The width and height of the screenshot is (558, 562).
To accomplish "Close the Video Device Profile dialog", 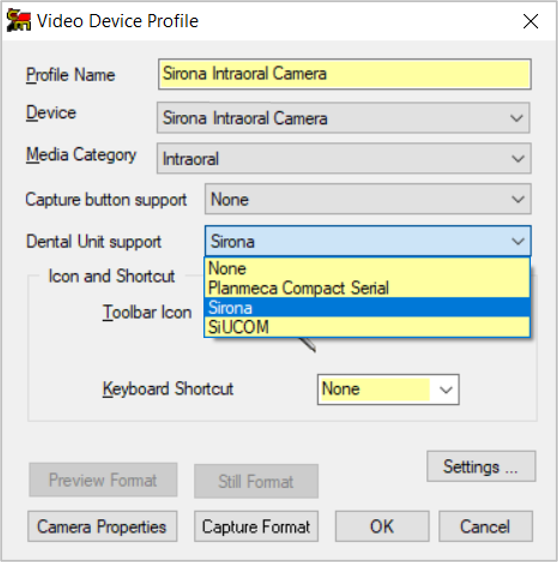I will tap(530, 21).
